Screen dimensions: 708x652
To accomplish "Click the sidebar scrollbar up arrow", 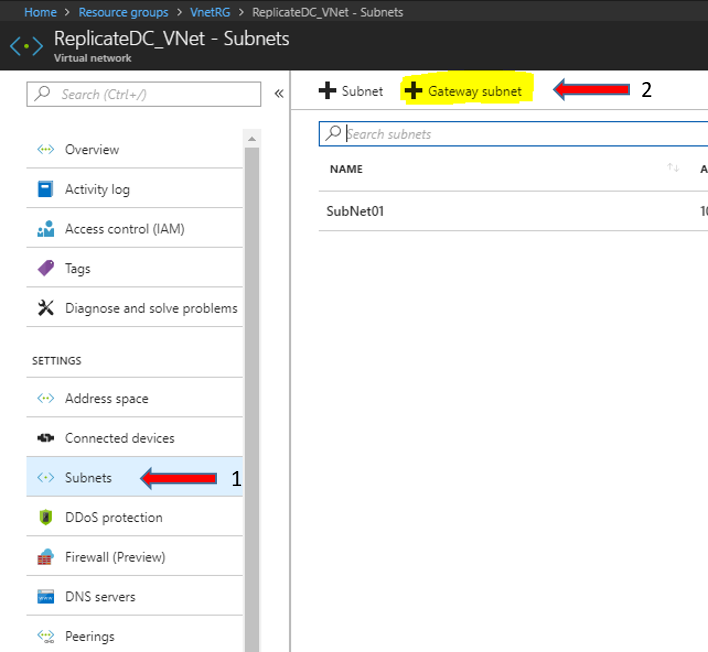I will (252, 139).
